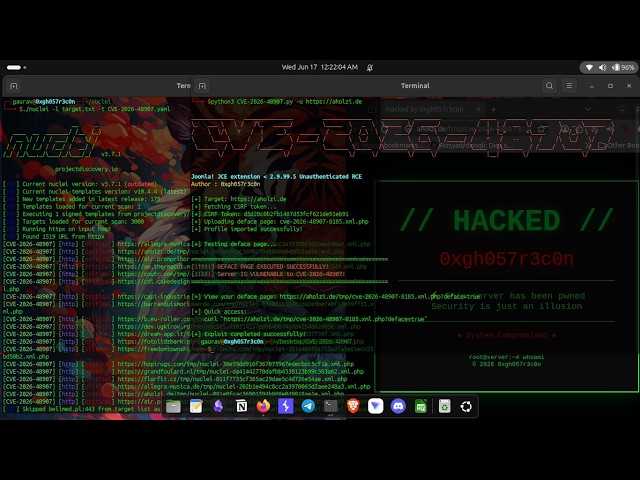Click red 0xgh057r3c0n text on the webpage
Viewport: 640px width, 480px height.
(507, 259)
